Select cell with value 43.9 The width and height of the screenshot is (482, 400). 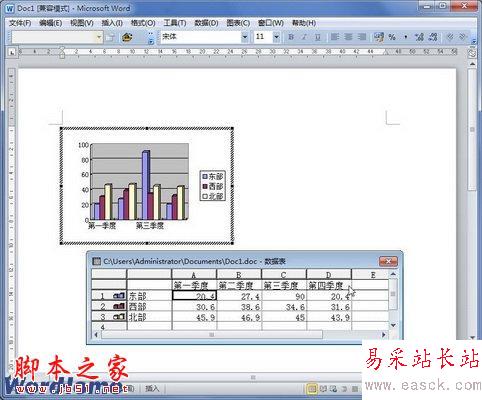(329, 317)
